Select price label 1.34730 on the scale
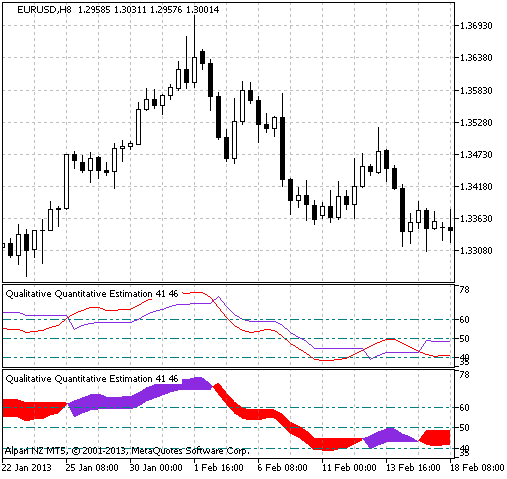Viewport: 507px width, 479px height. click(476, 155)
